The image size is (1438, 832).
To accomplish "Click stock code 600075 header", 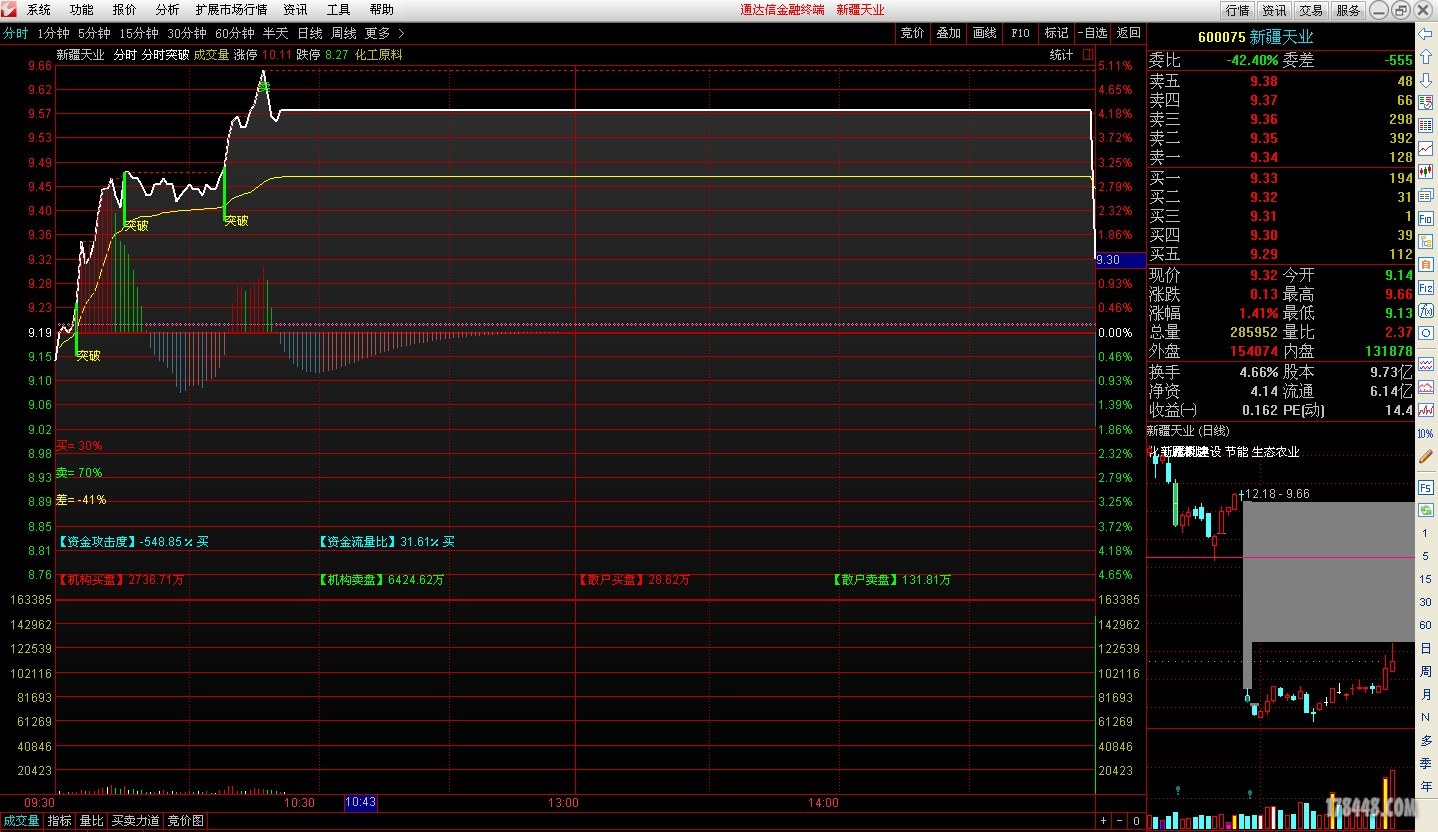I will (1221, 37).
